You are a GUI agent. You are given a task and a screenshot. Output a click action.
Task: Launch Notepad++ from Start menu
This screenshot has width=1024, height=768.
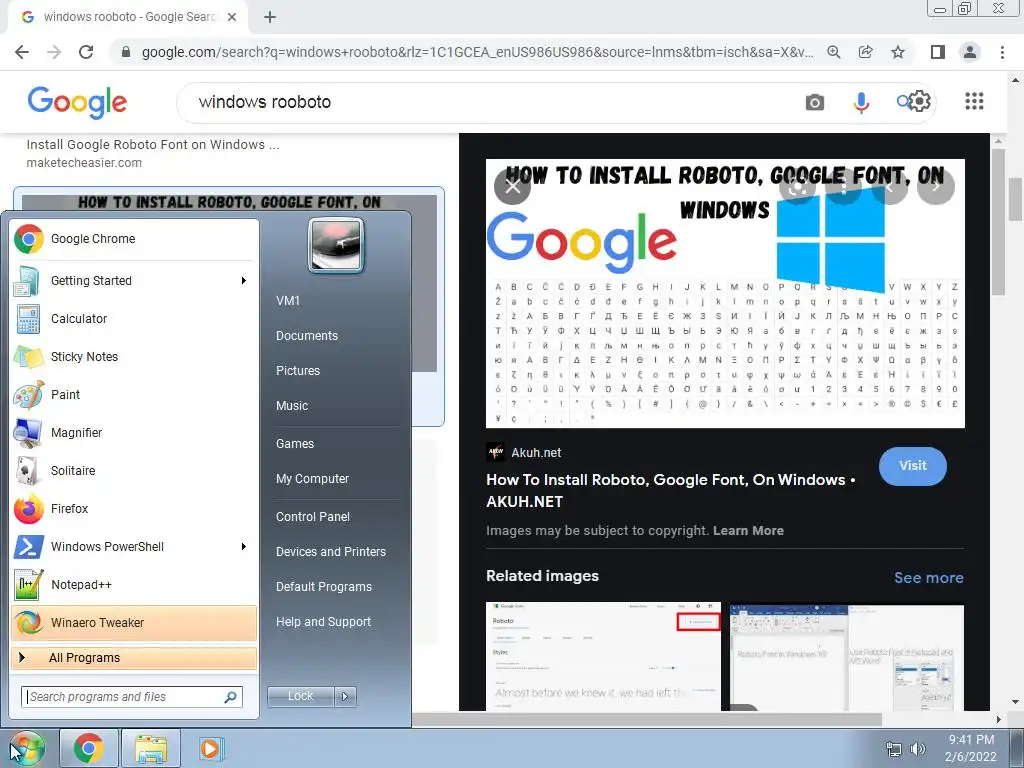pos(135,584)
